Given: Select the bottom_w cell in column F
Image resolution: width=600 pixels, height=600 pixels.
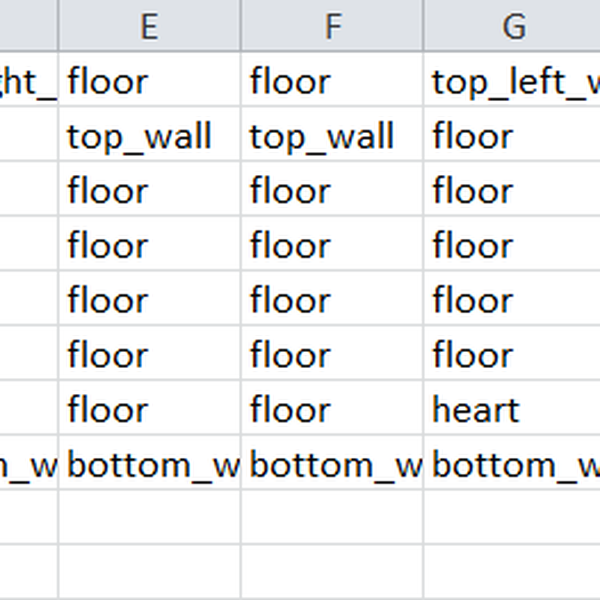Looking at the screenshot, I should (331, 465).
